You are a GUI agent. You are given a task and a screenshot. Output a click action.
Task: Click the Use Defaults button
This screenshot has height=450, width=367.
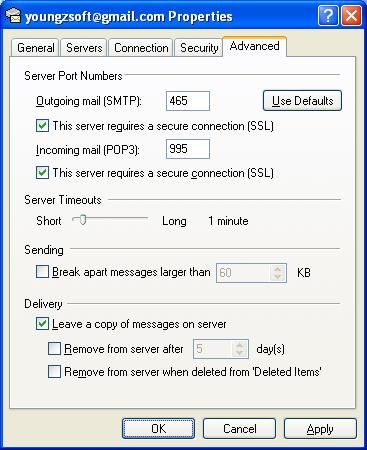coord(302,100)
